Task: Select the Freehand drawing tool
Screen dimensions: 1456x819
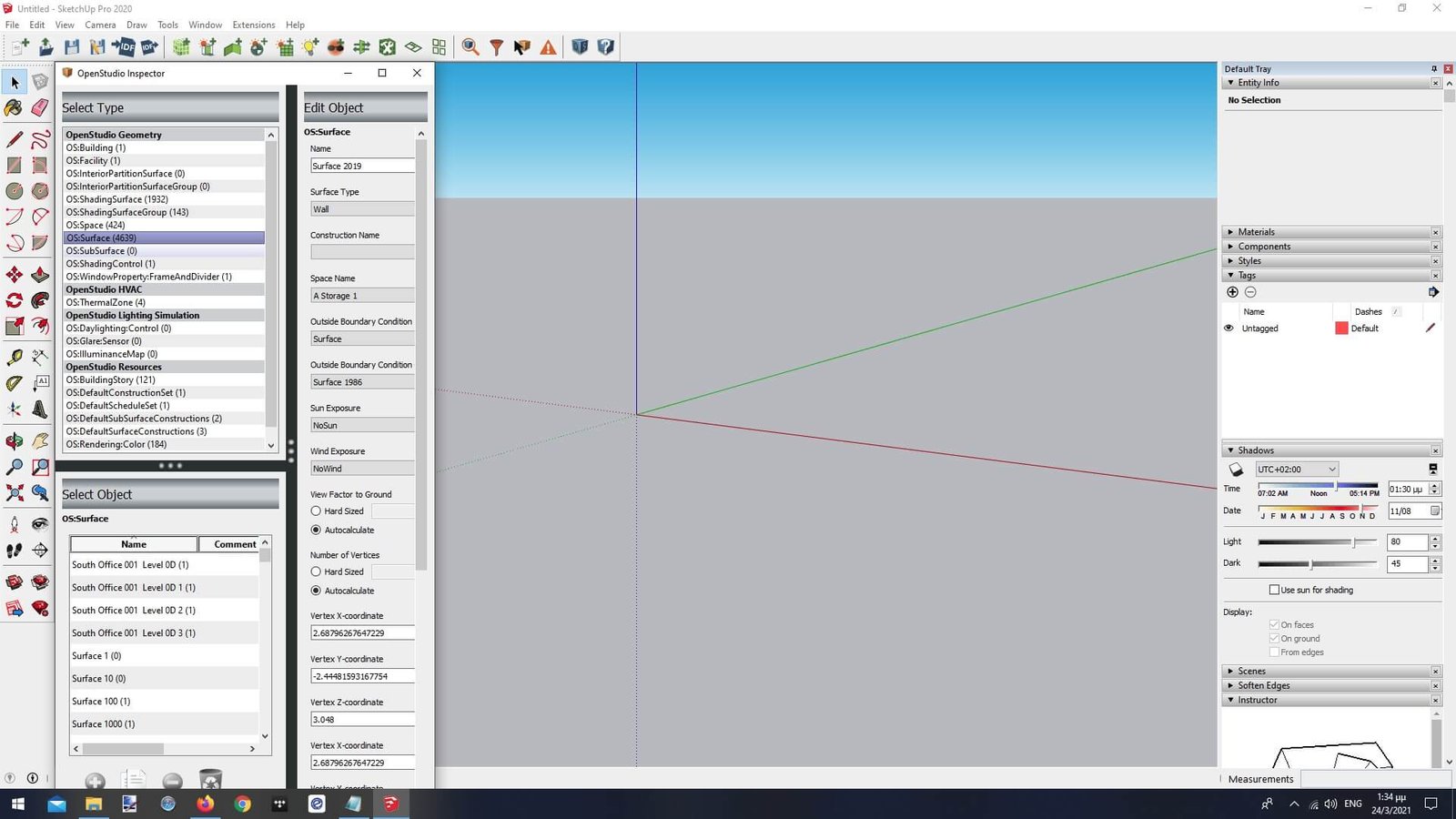Action: tap(40, 139)
